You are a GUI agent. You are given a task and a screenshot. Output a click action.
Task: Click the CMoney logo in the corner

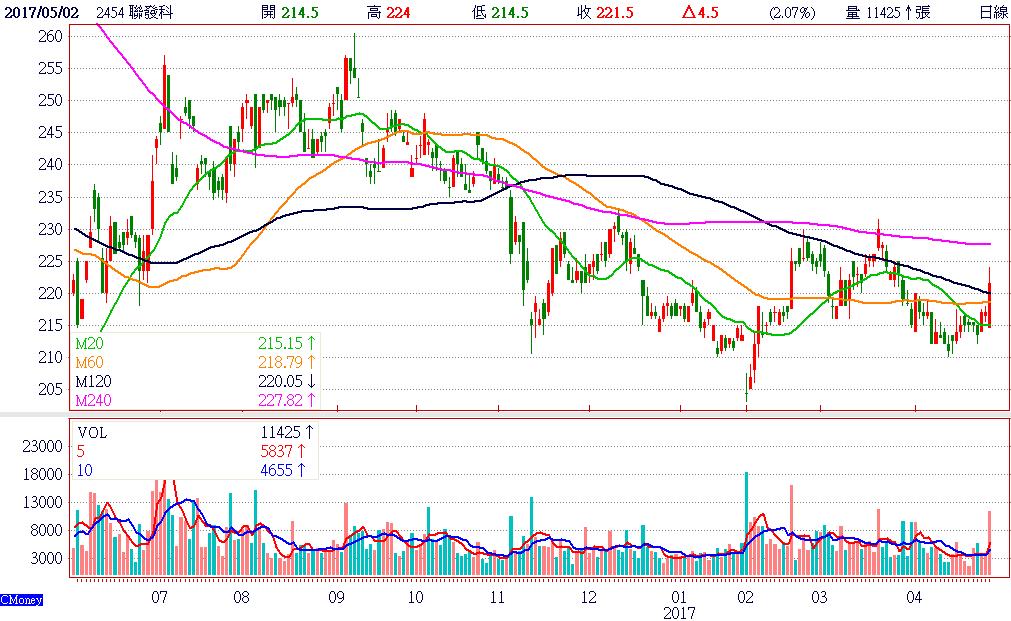click(x=21, y=599)
